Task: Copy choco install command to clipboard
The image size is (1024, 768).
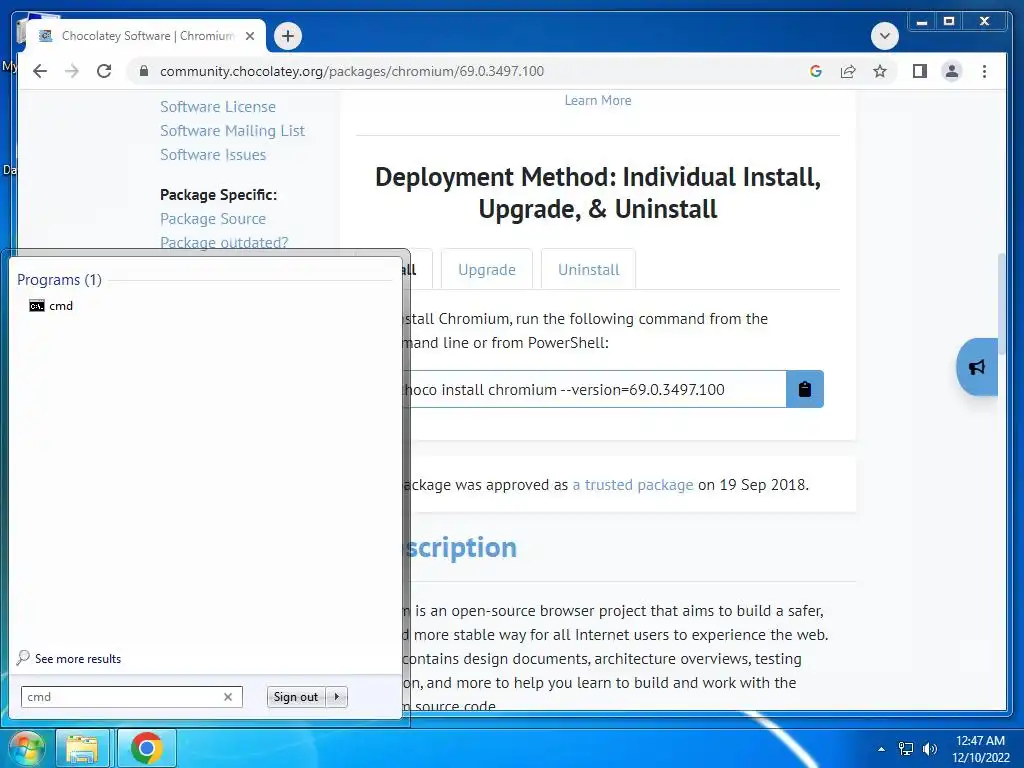Action: (x=805, y=389)
